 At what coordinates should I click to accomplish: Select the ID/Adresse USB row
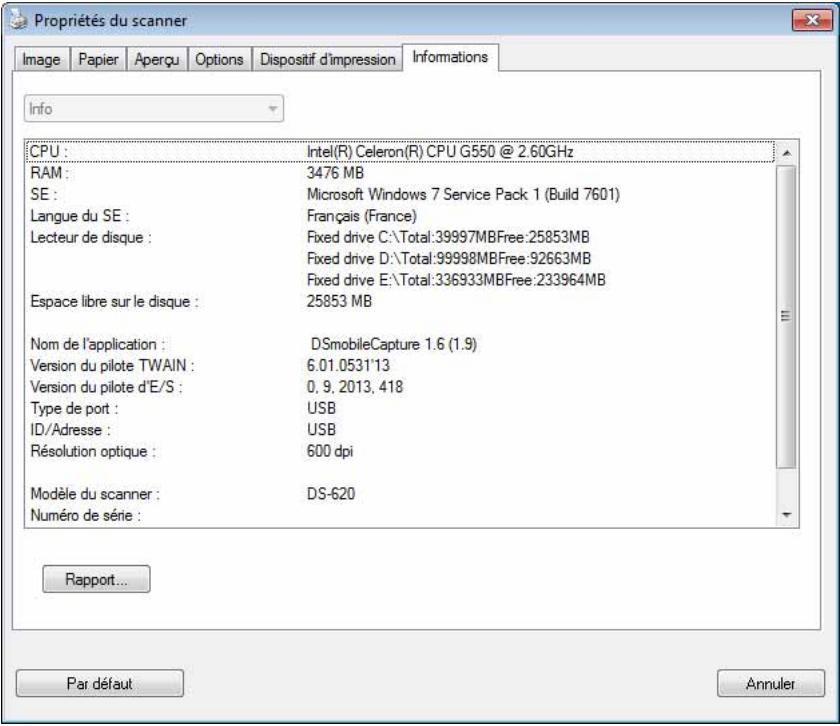point(400,430)
